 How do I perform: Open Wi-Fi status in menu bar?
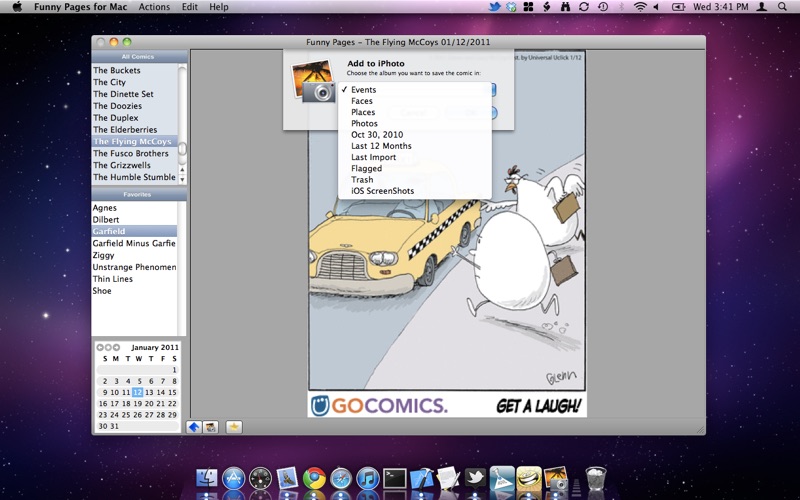click(x=639, y=7)
